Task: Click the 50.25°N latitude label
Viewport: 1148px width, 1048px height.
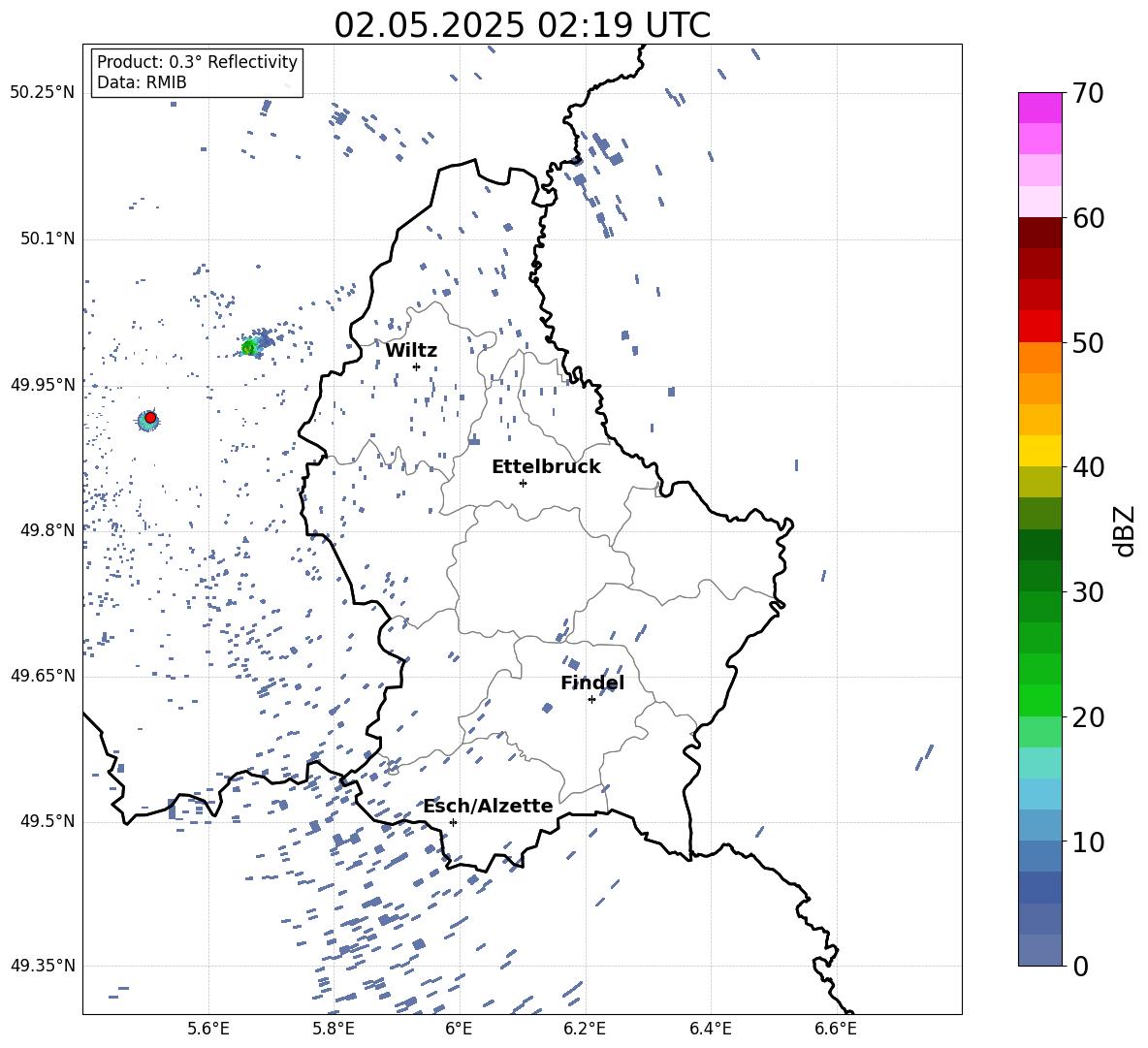Action: point(43,92)
